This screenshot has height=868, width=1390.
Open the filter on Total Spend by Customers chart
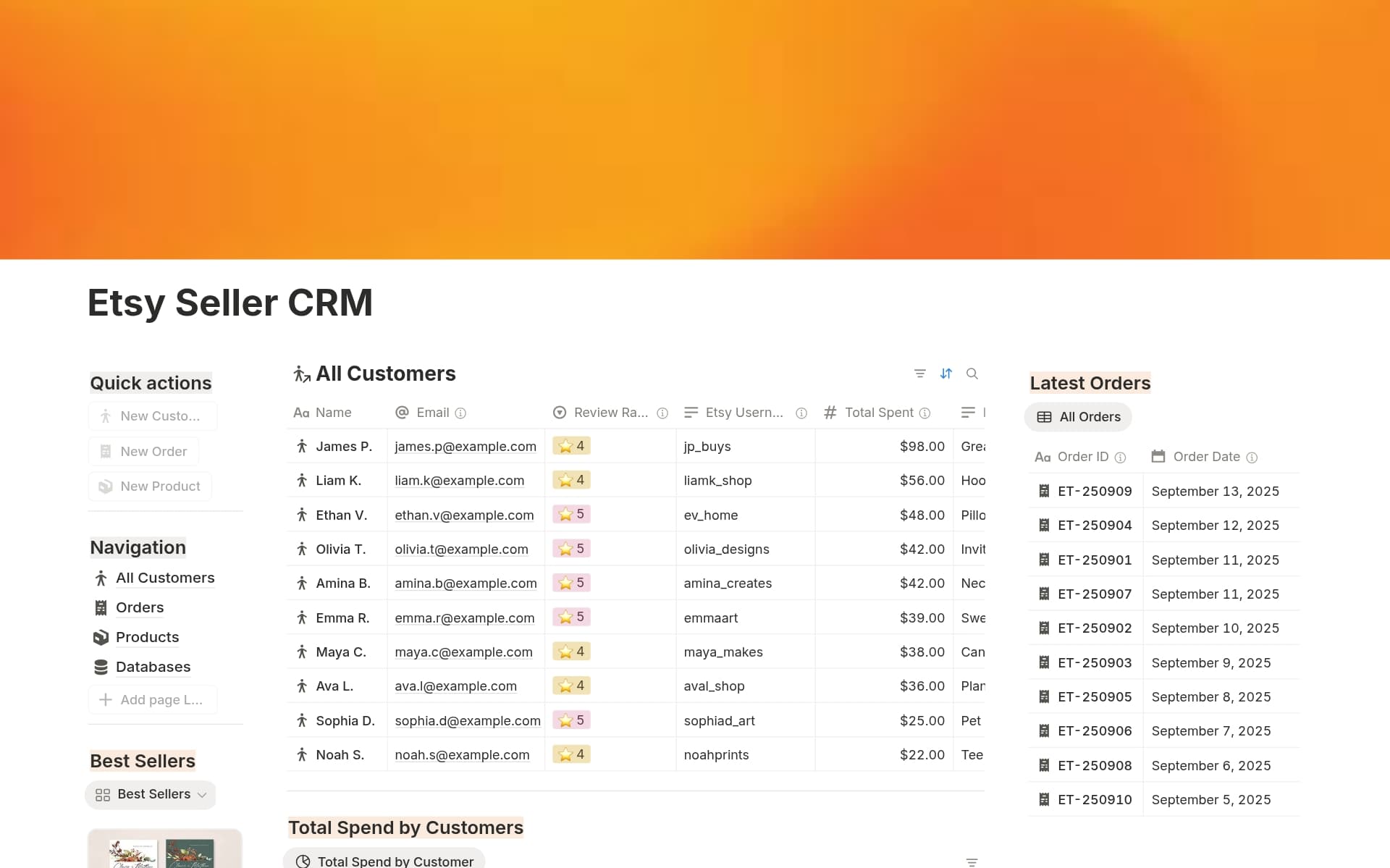(972, 861)
